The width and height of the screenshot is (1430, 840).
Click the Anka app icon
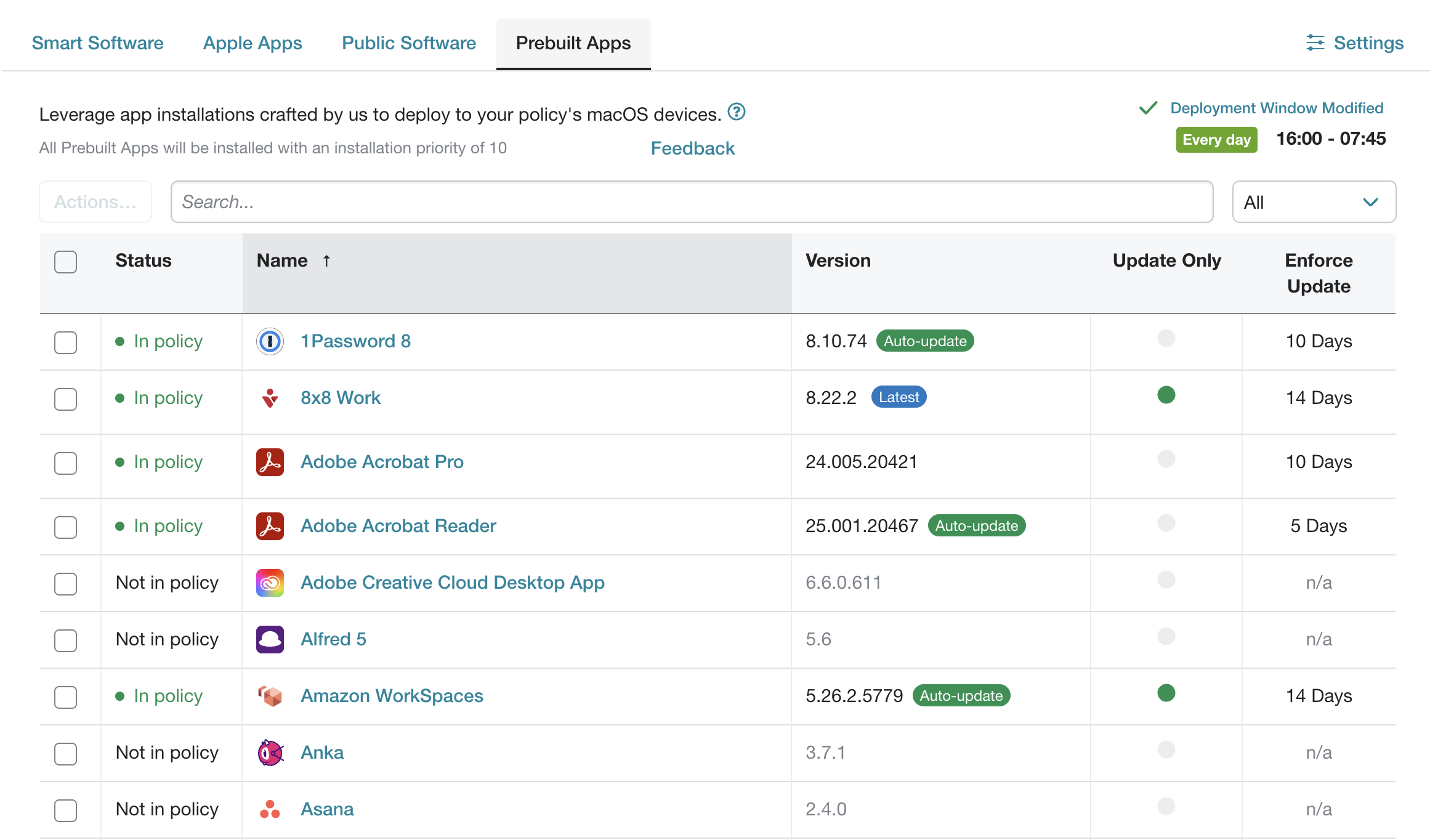270,753
